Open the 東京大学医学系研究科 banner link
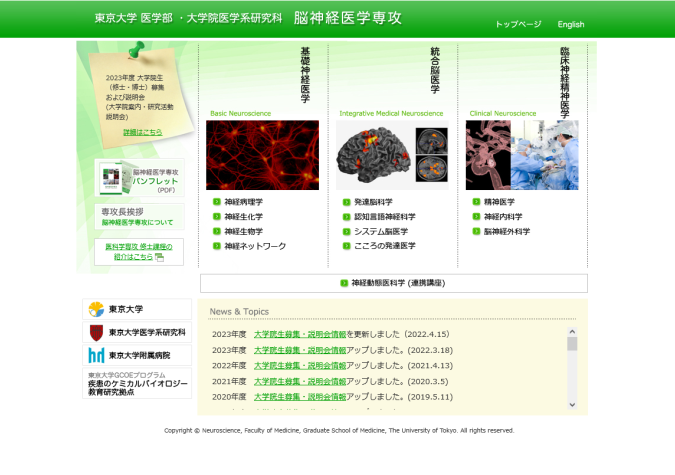This screenshot has width=675, height=475. [x=137, y=332]
